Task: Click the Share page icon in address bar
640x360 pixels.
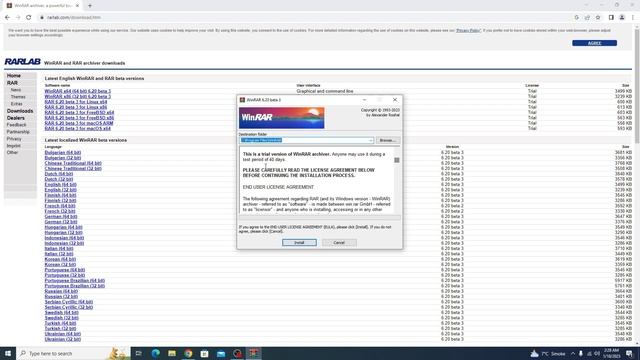Action: tap(587, 18)
